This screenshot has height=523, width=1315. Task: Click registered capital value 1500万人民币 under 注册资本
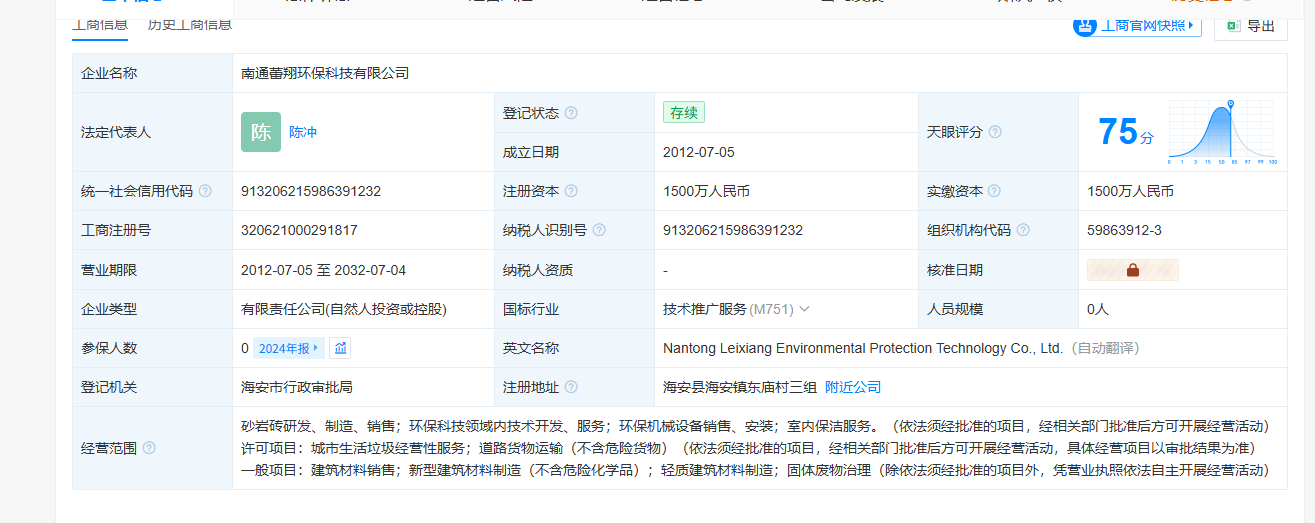click(x=706, y=191)
